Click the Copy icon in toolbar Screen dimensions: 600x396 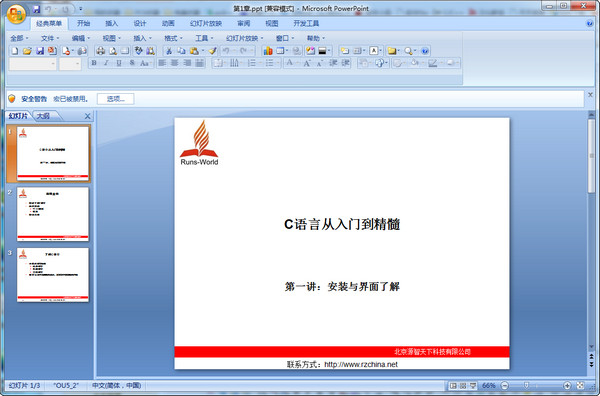click(181, 51)
